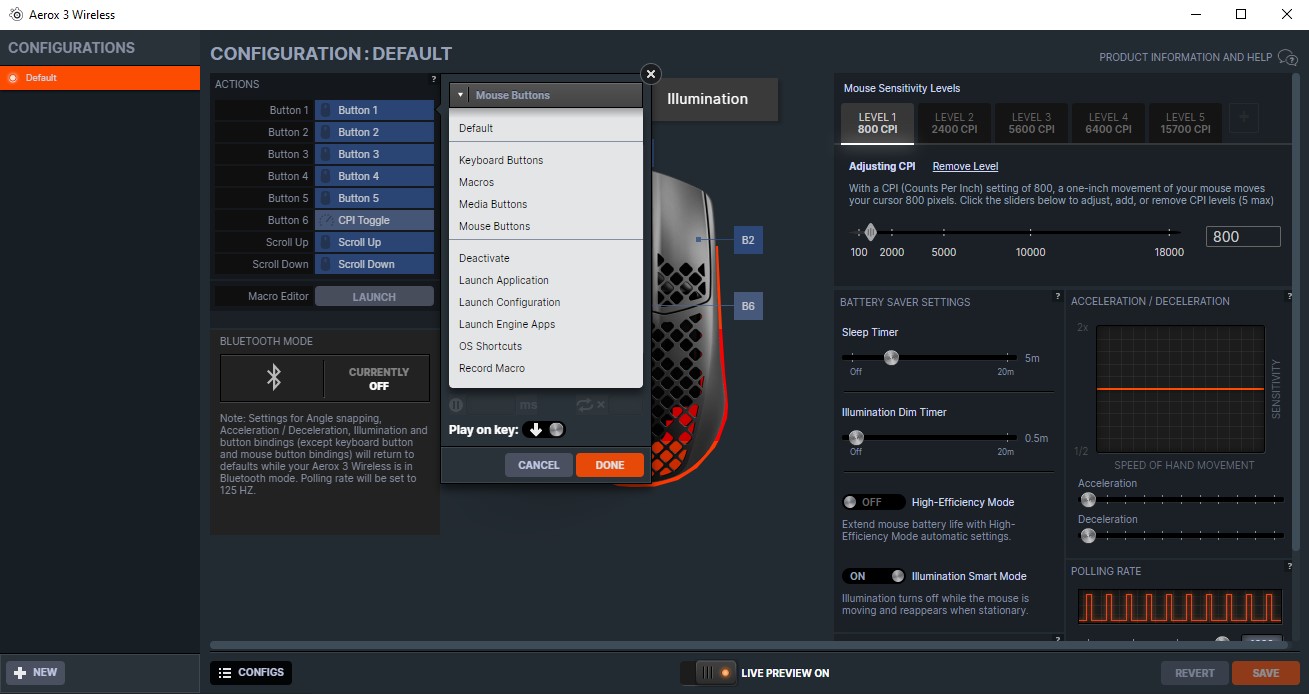Open Product Information and Help icon
1309x694 pixels.
[x=1287, y=58]
